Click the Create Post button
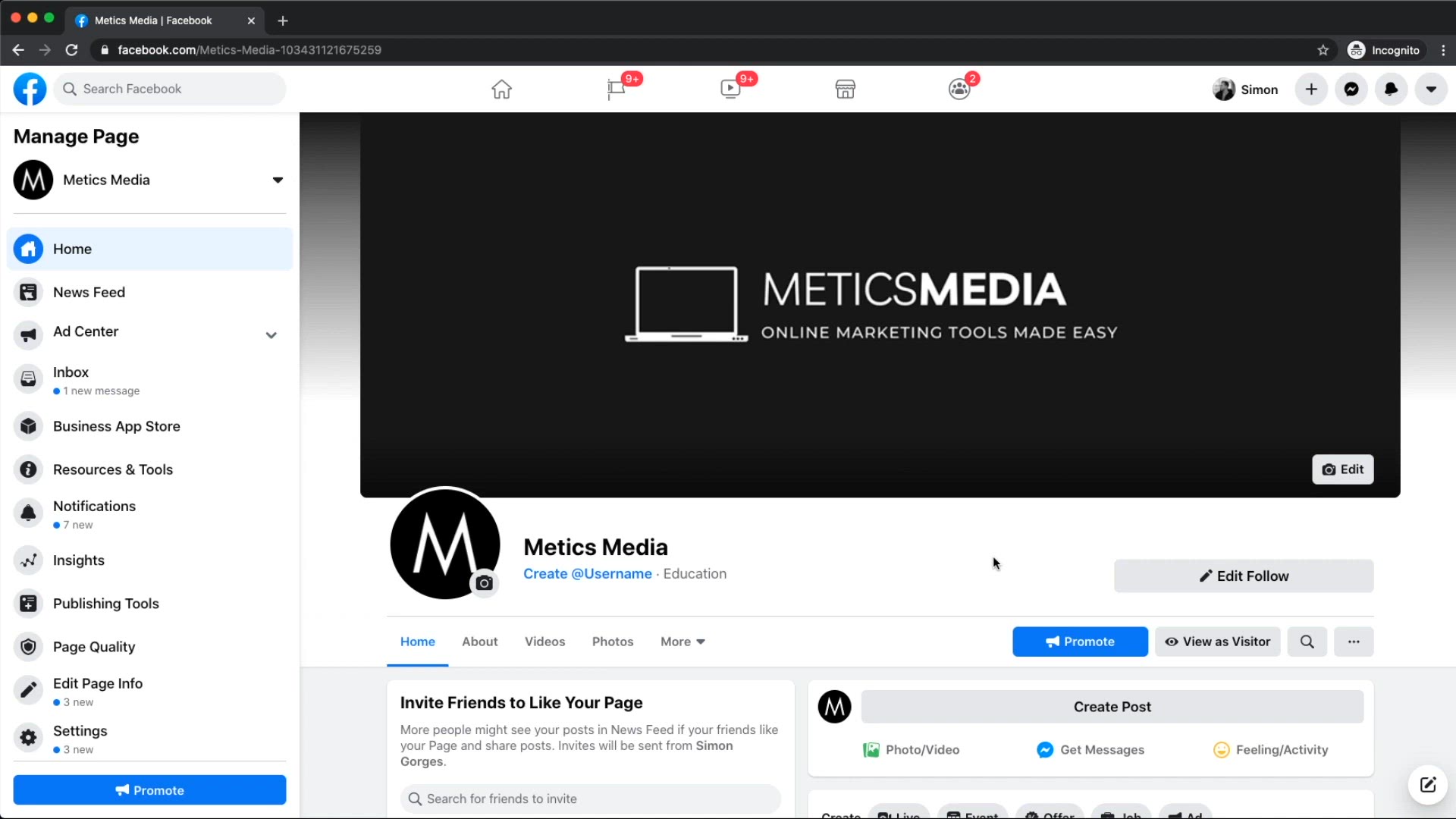The image size is (1456, 819). (1112, 707)
